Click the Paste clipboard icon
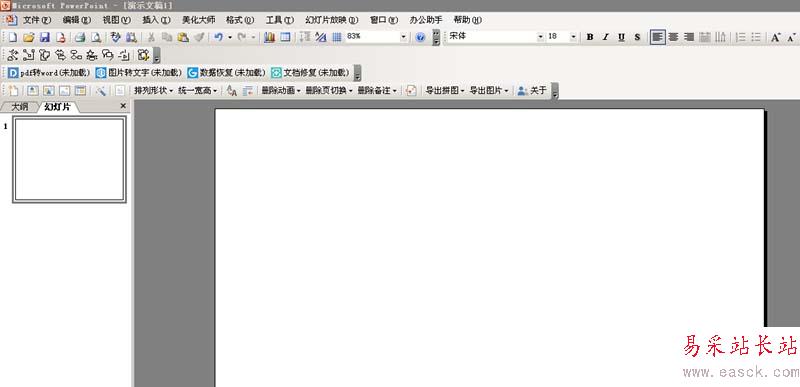 (183, 37)
